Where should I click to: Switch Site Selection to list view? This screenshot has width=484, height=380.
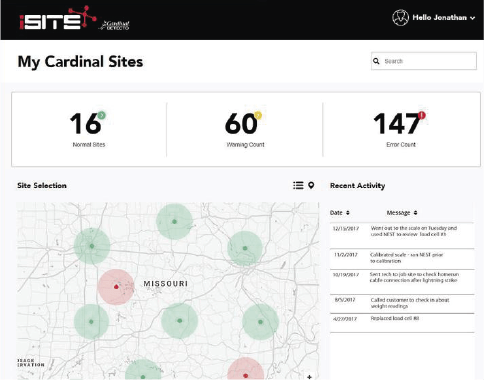pyautogui.click(x=298, y=185)
